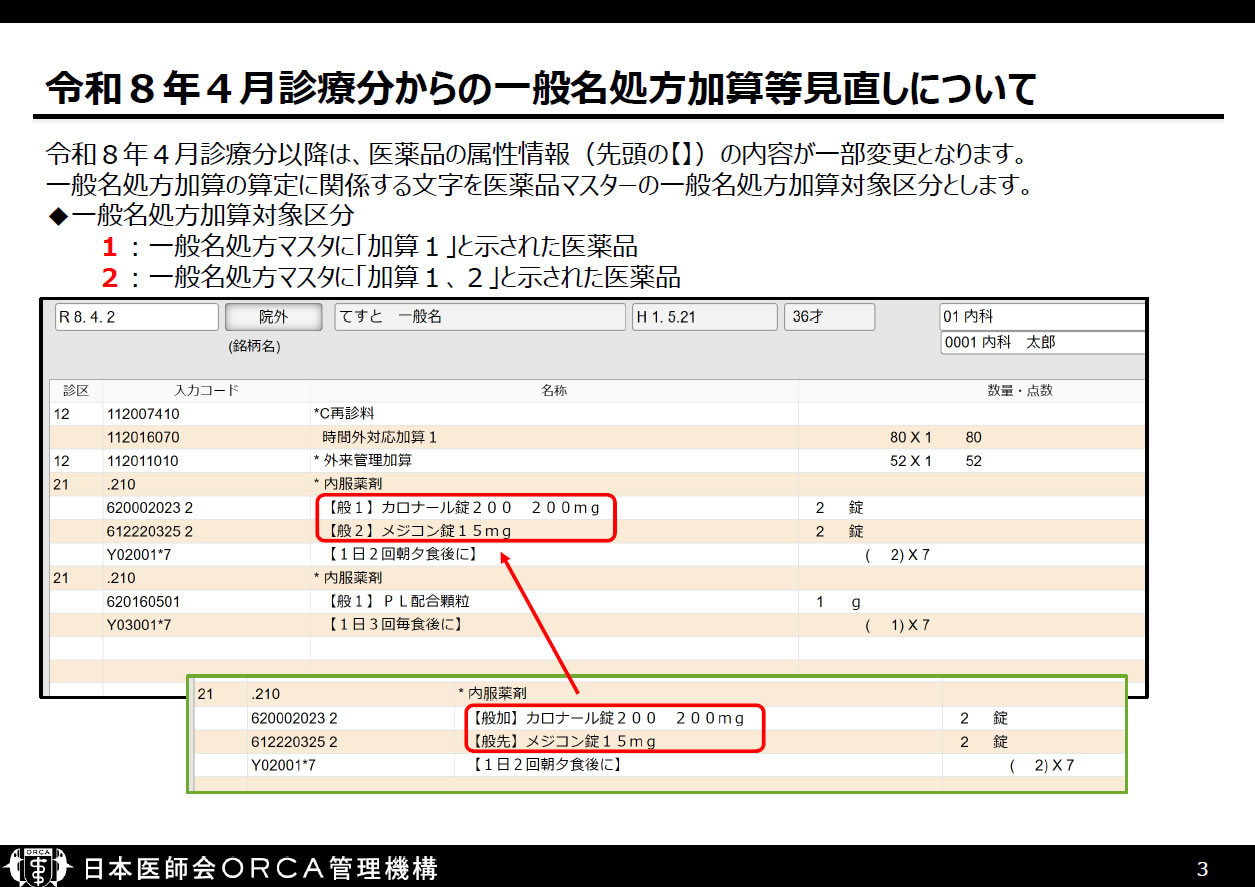Select the 【般1】PL配合顆粒 entry
This screenshot has width=1255, height=887.
[x=398, y=602]
